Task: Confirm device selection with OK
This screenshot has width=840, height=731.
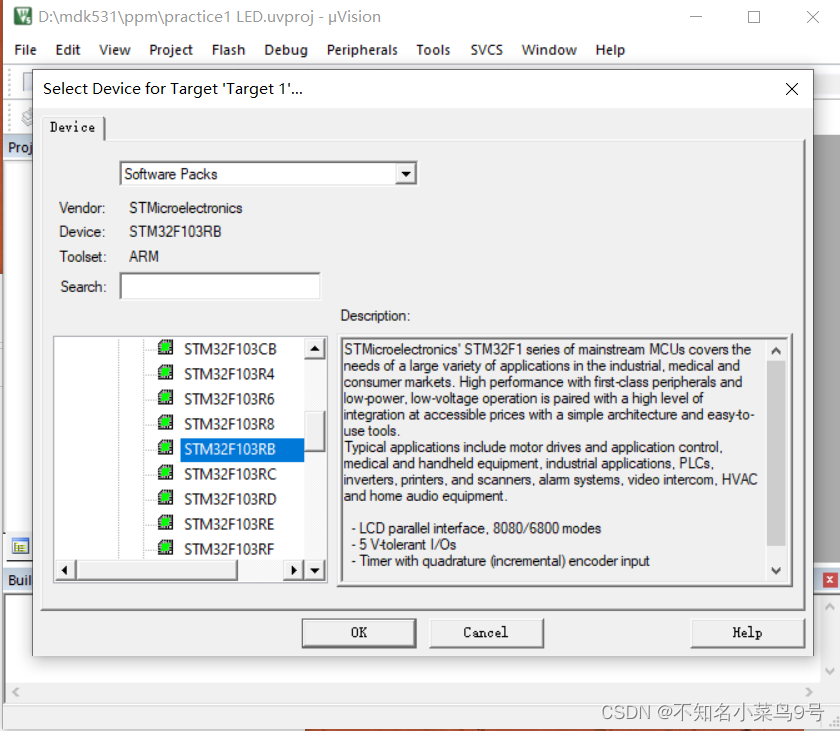Action: click(359, 632)
